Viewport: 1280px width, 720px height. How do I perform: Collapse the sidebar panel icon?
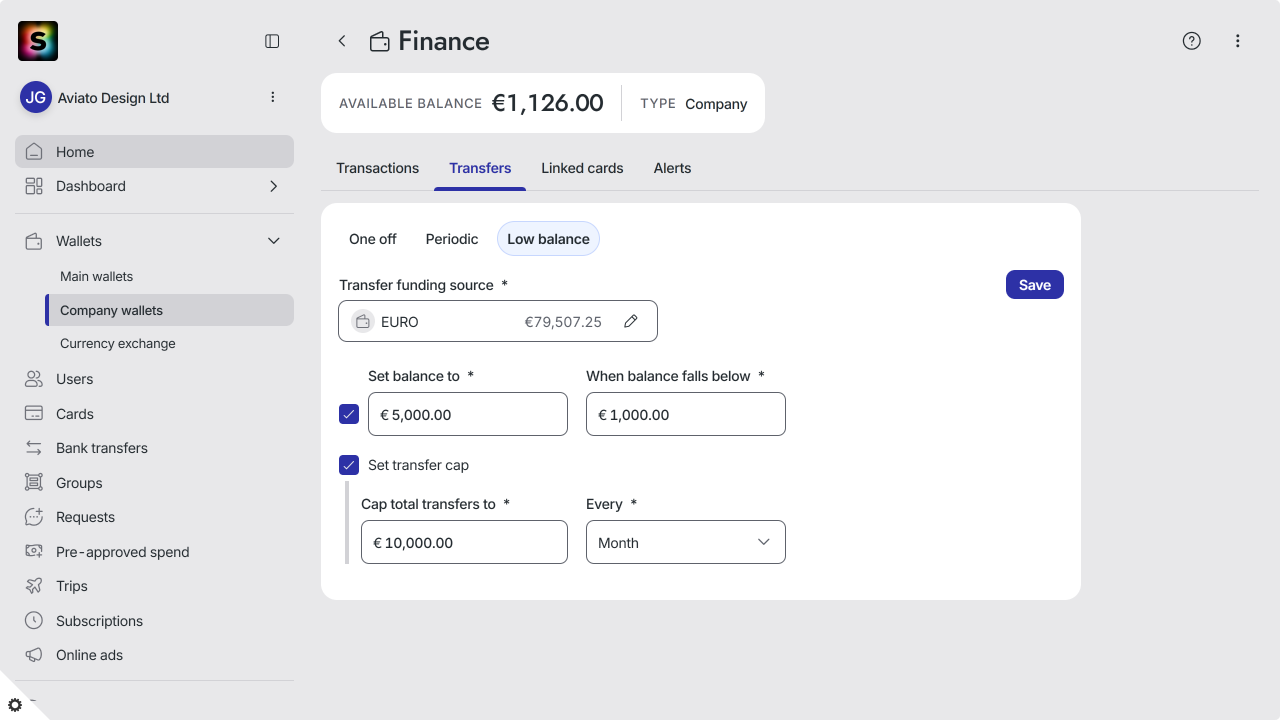coord(272,41)
